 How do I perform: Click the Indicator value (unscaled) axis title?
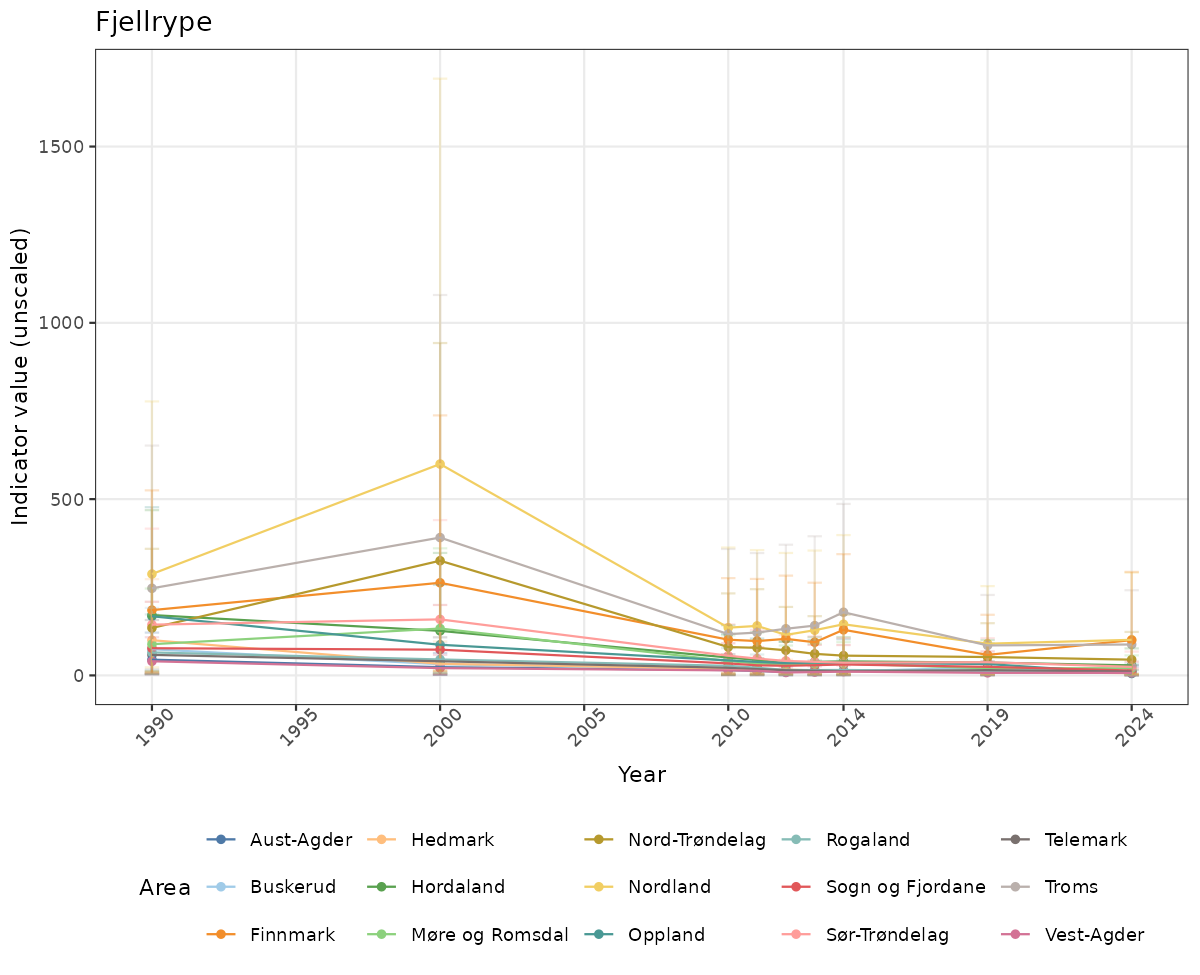click(x=21, y=376)
